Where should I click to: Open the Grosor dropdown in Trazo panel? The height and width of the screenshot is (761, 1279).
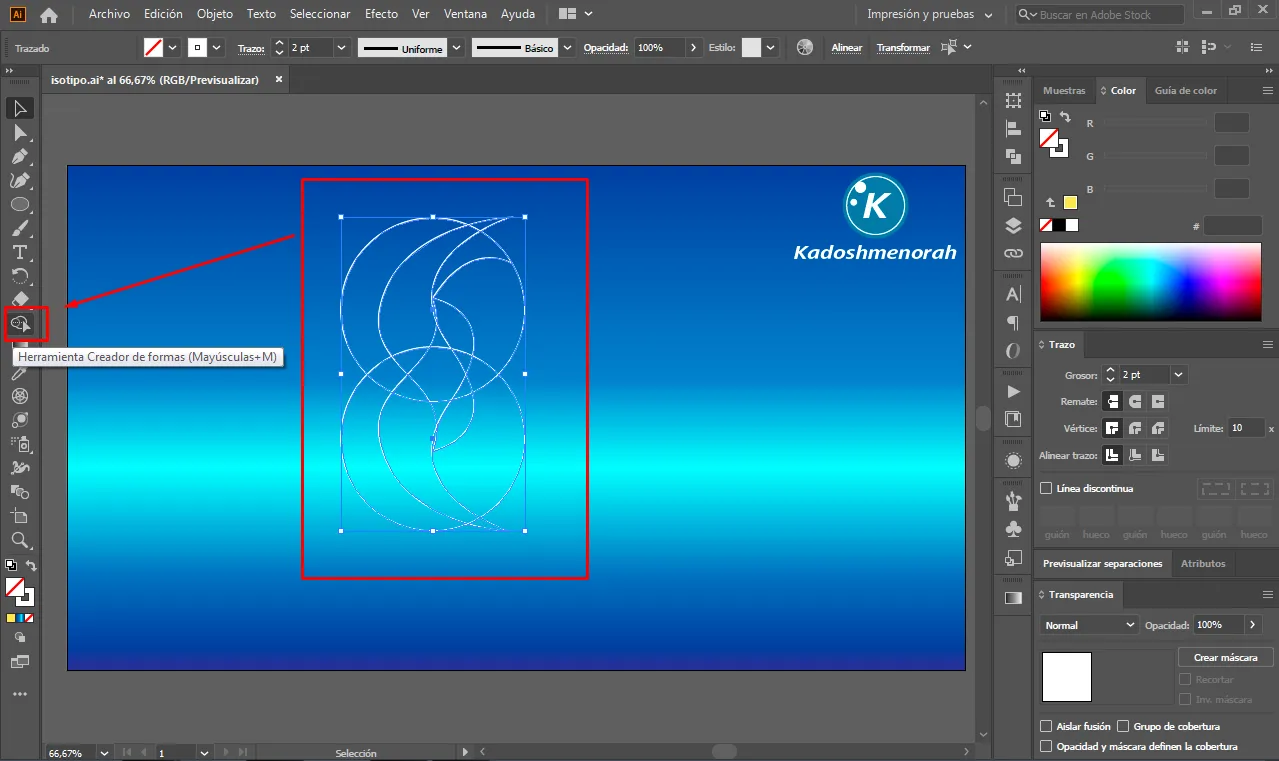click(x=1178, y=374)
